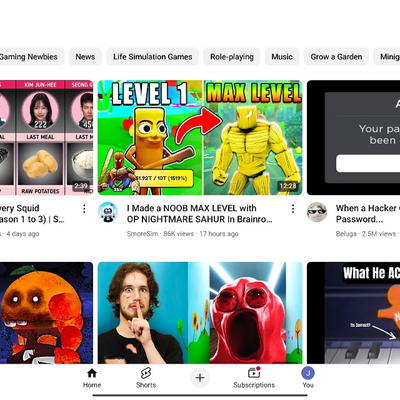This screenshot has width=400, height=400.
Task: Open the 'When a Hacker' video title
Action: [x=368, y=214]
